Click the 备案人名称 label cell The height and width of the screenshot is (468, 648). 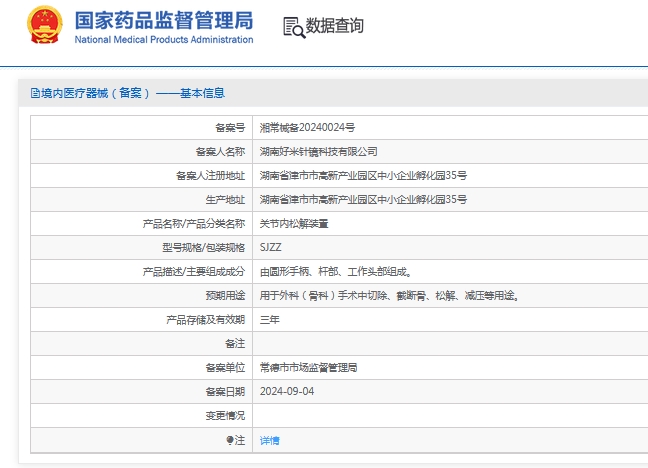click(142, 152)
